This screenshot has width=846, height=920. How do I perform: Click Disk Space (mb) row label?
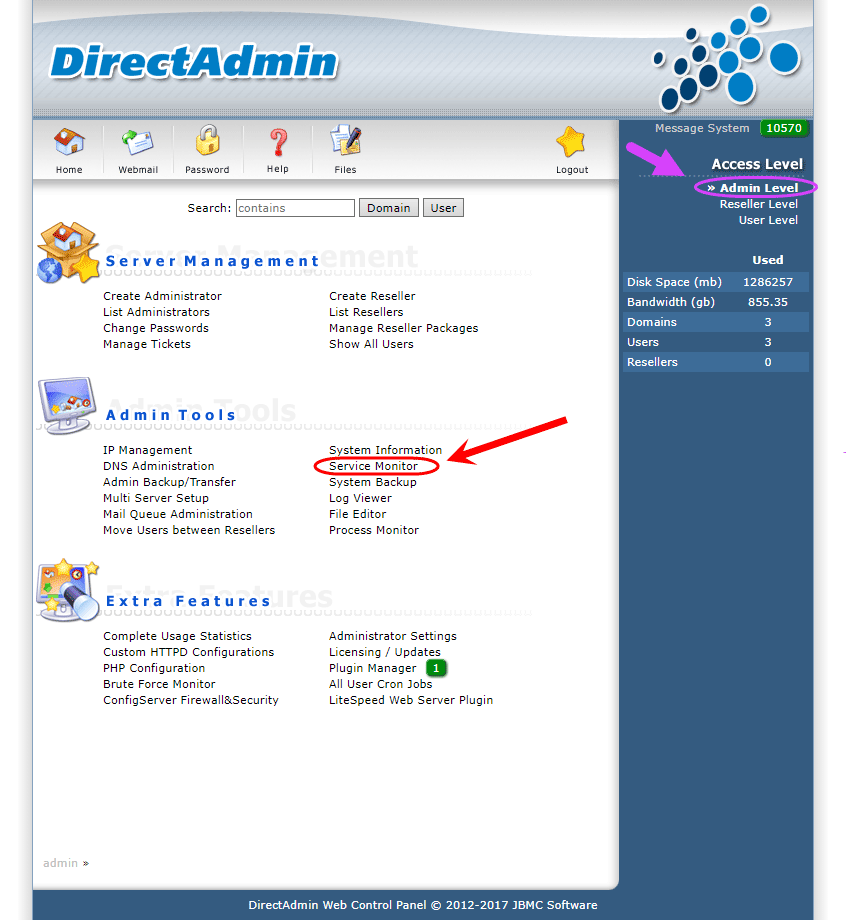[x=674, y=282]
